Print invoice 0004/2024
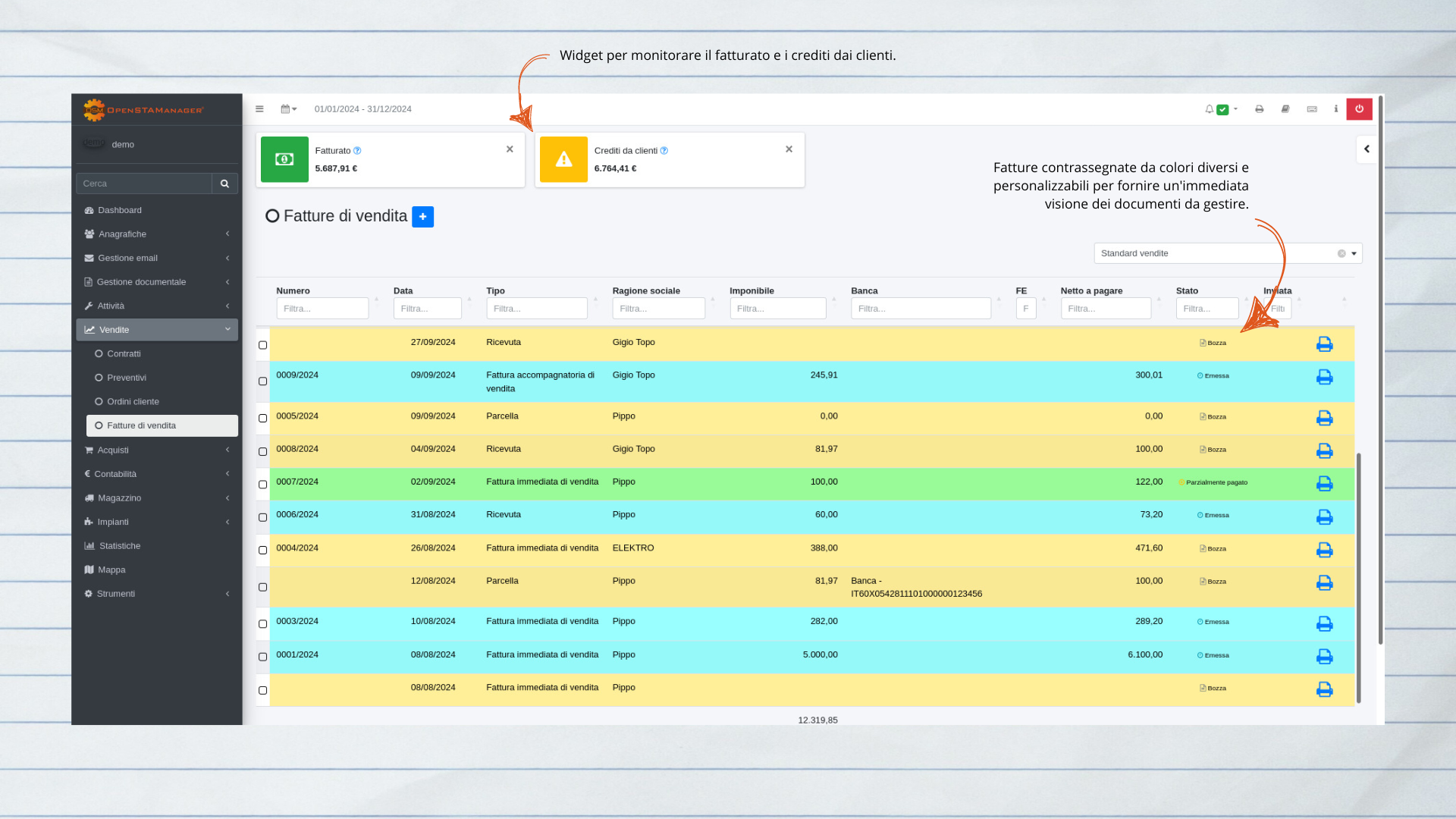The image size is (1456, 819). (1324, 549)
